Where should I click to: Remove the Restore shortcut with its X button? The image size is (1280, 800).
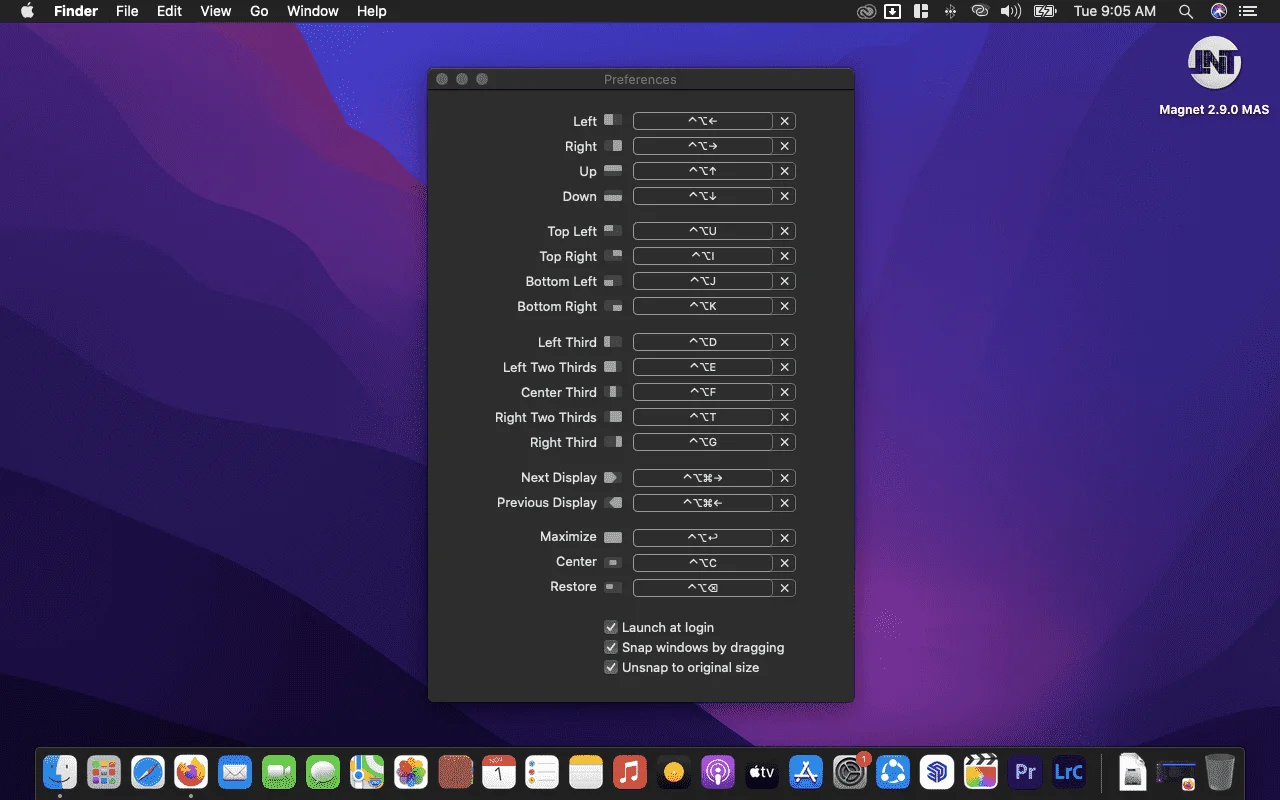(785, 588)
